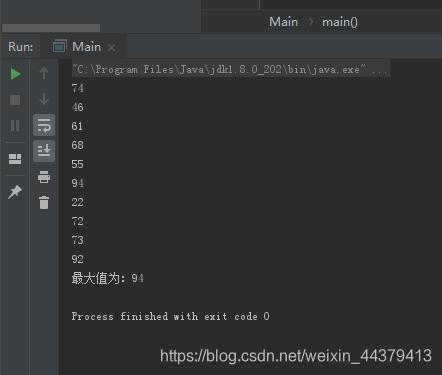The height and width of the screenshot is (375, 442).
Task: Click the Print output icon
Action: click(x=44, y=177)
